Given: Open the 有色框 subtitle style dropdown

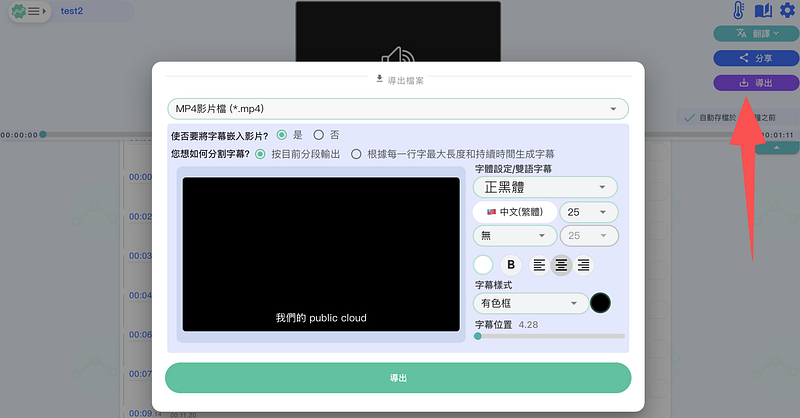Looking at the screenshot, I should click(x=531, y=303).
